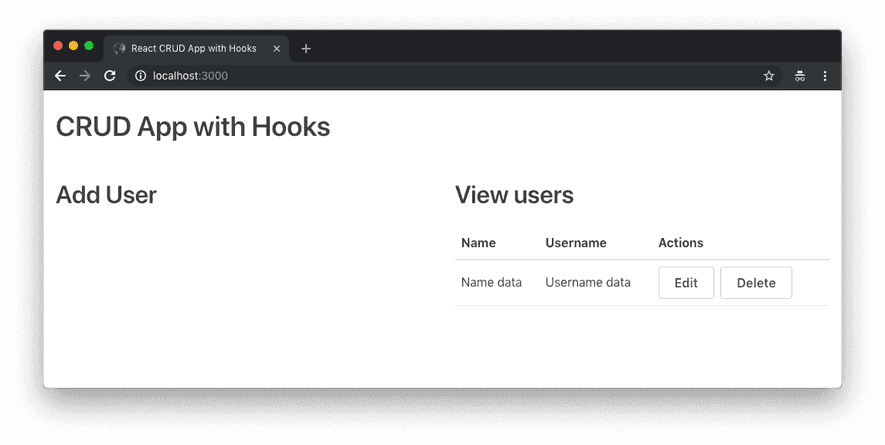This screenshot has height=445, width=885.
Task: Click the localhost:3000 address bar
Action: (x=454, y=76)
